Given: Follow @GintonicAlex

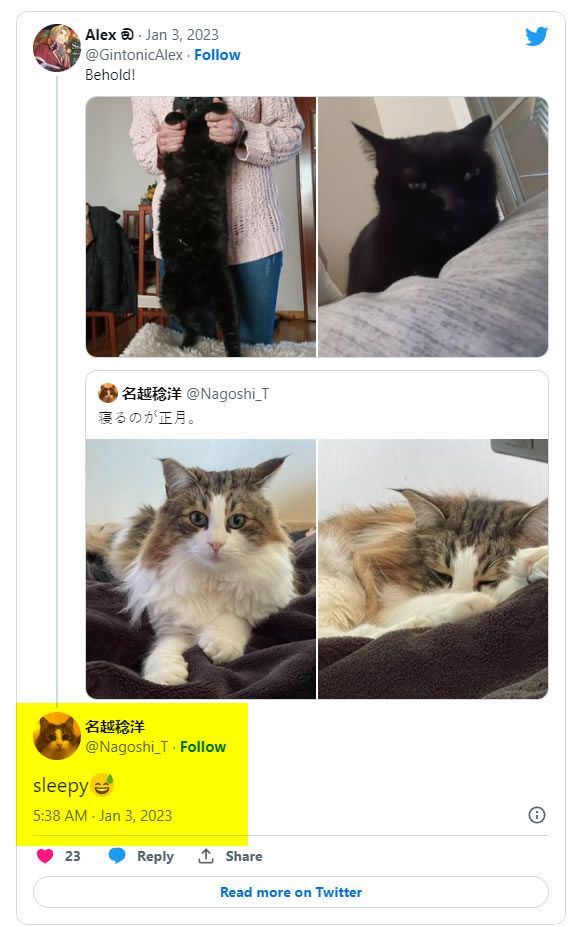Looking at the screenshot, I should tap(217, 55).
